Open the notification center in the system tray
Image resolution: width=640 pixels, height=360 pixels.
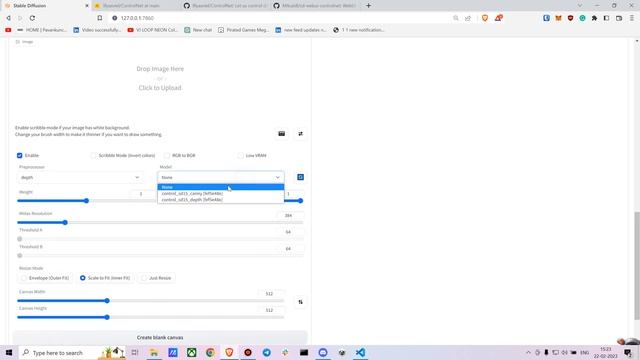point(628,353)
